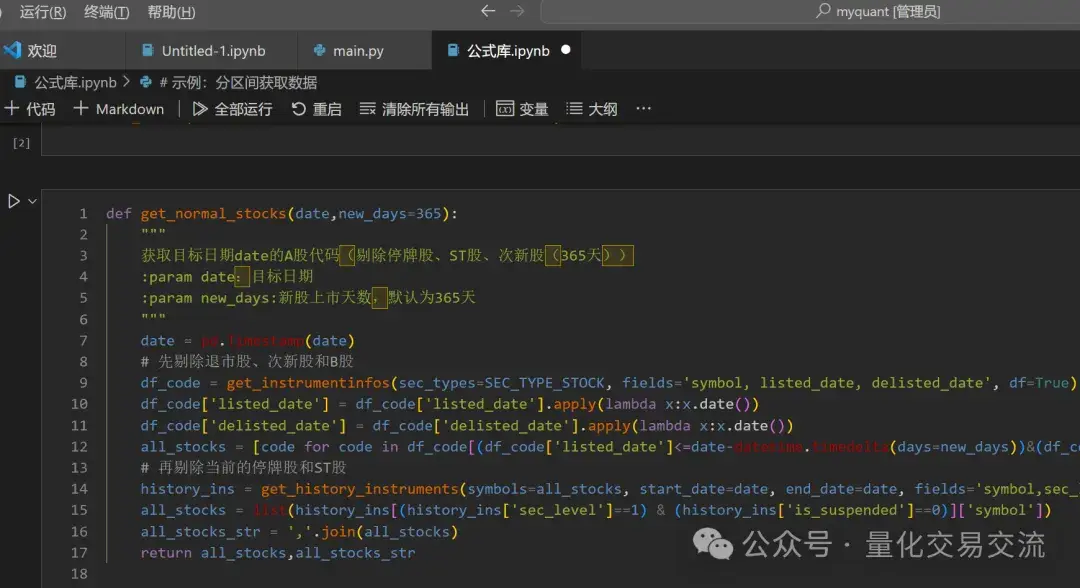Click line number 12 in the gutter
Screen dimensions: 1080x588
[79, 447]
